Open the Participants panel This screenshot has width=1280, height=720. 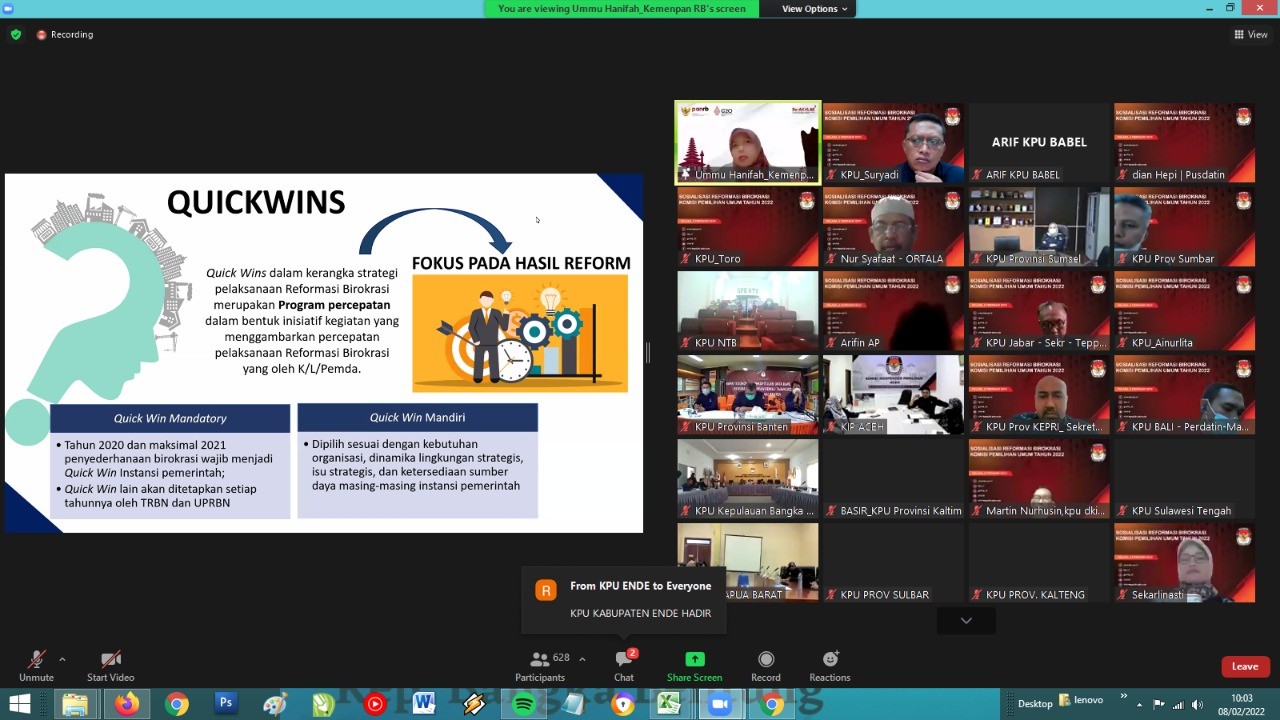[x=541, y=665]
